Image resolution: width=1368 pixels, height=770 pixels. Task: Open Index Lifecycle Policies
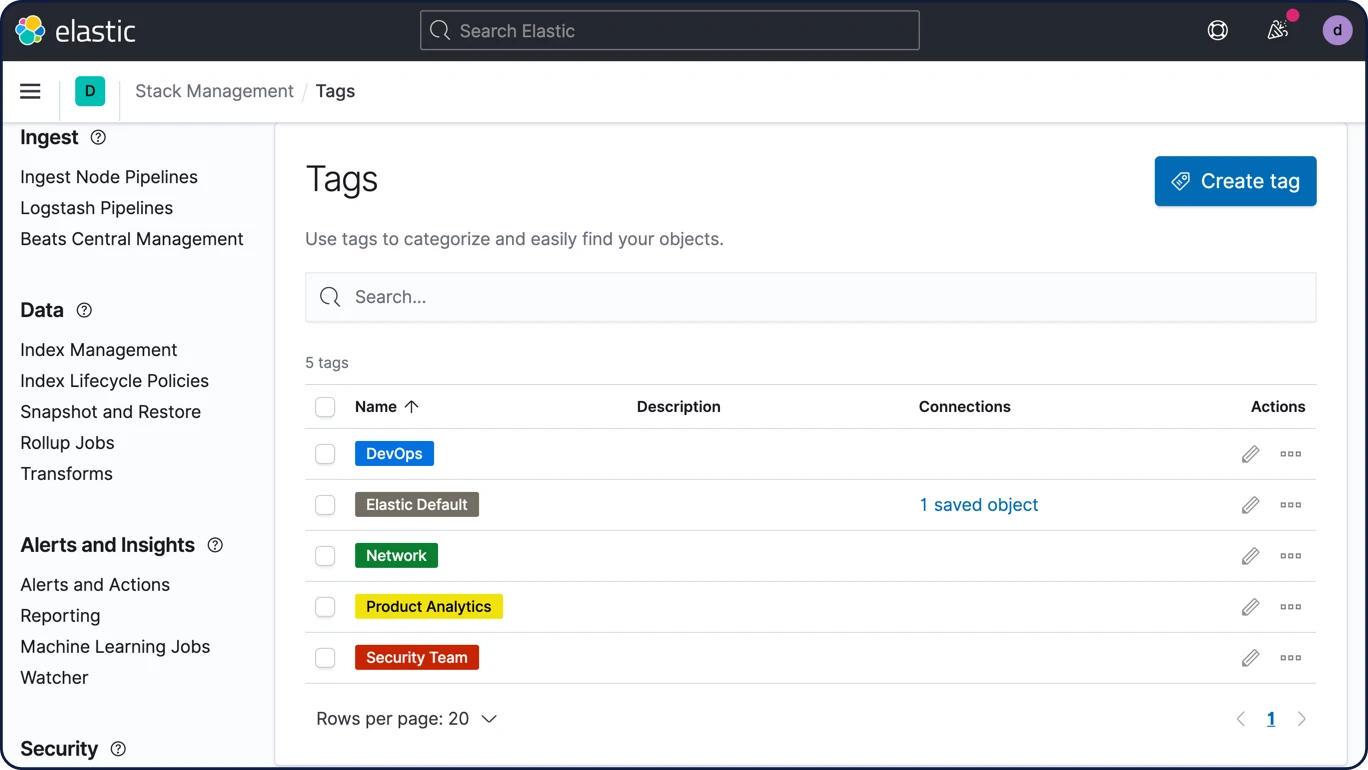115,381
